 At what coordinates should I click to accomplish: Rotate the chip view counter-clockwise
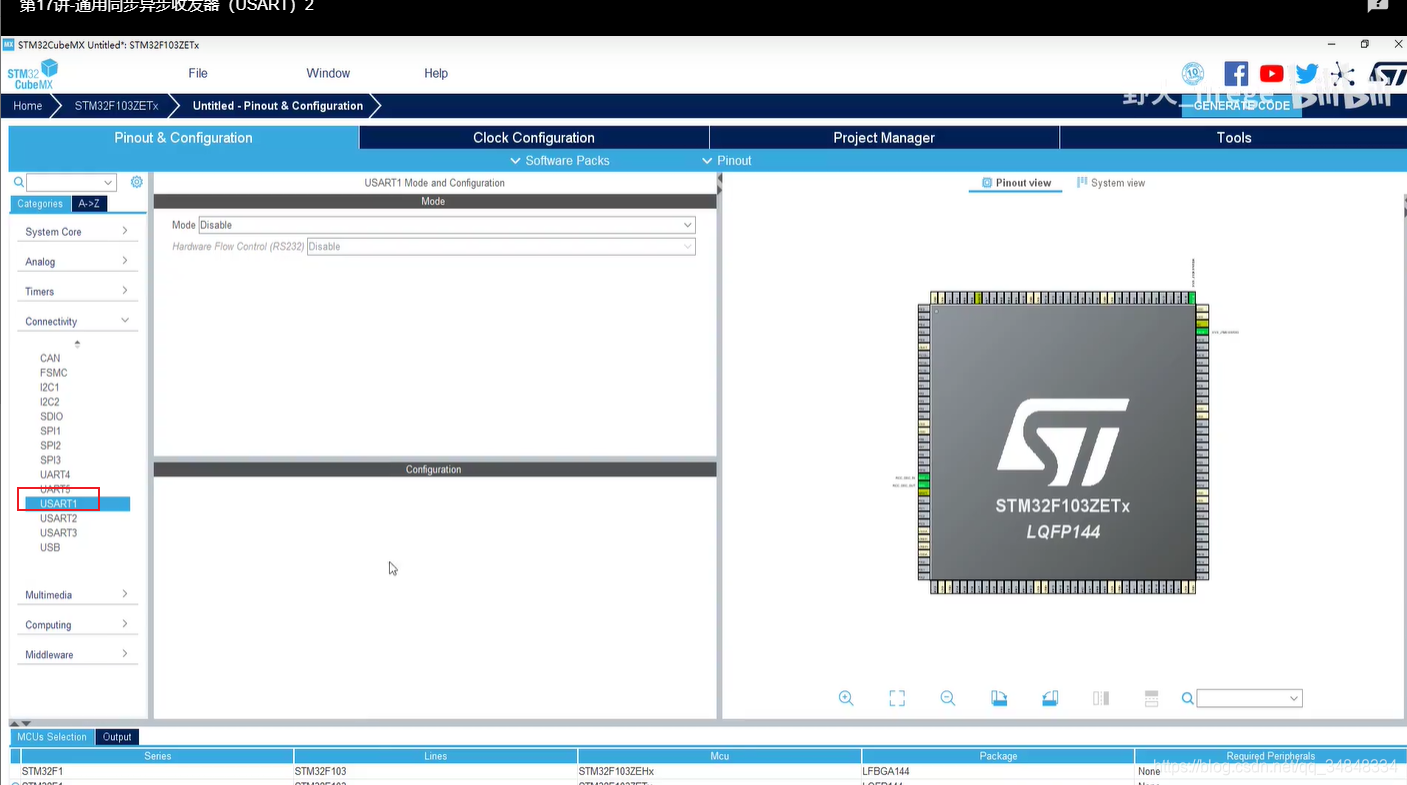tap(1050, 698)
